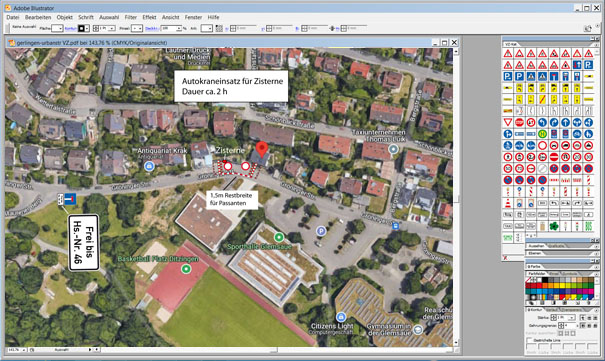Select the 'Frei bis Hs.-Nr. 46' sign object
605x361 pixels.
point(84,243)
